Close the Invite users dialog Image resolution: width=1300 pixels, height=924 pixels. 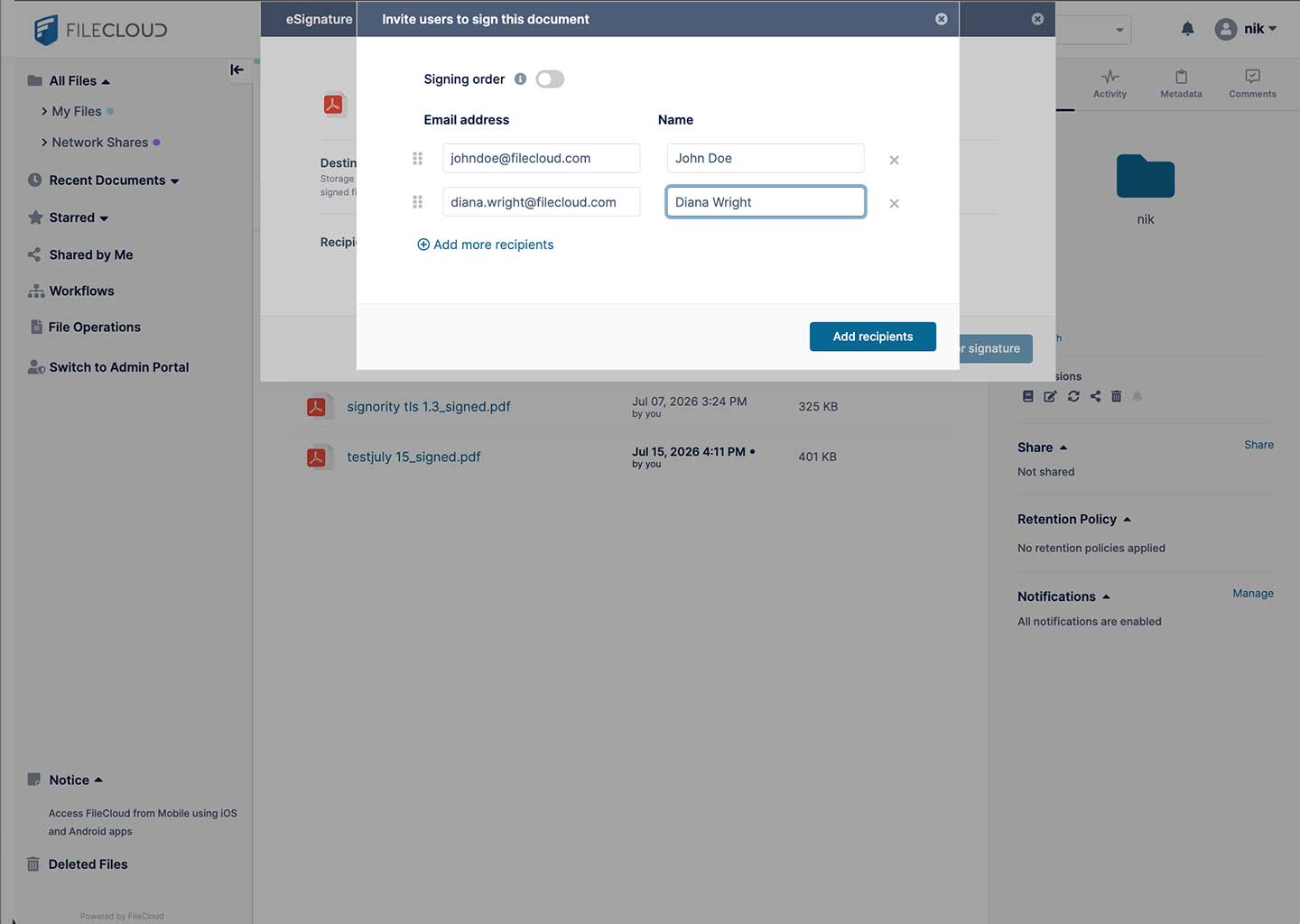tap(942, 19)
